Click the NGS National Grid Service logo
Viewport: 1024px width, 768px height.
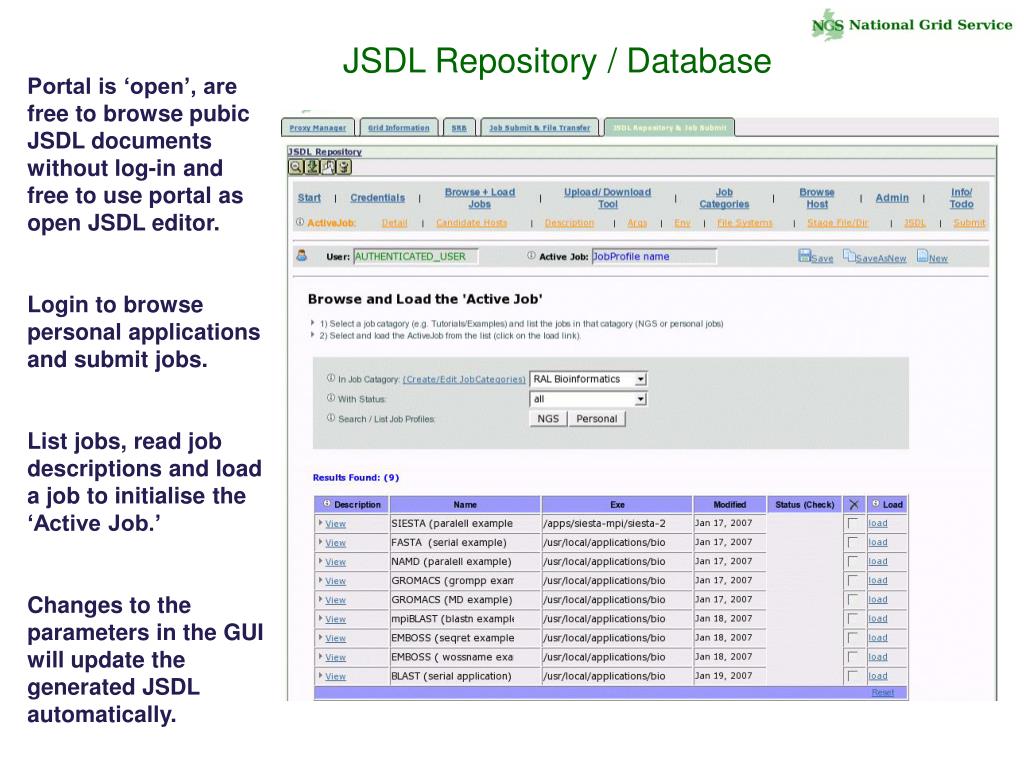tap(912, 25)
